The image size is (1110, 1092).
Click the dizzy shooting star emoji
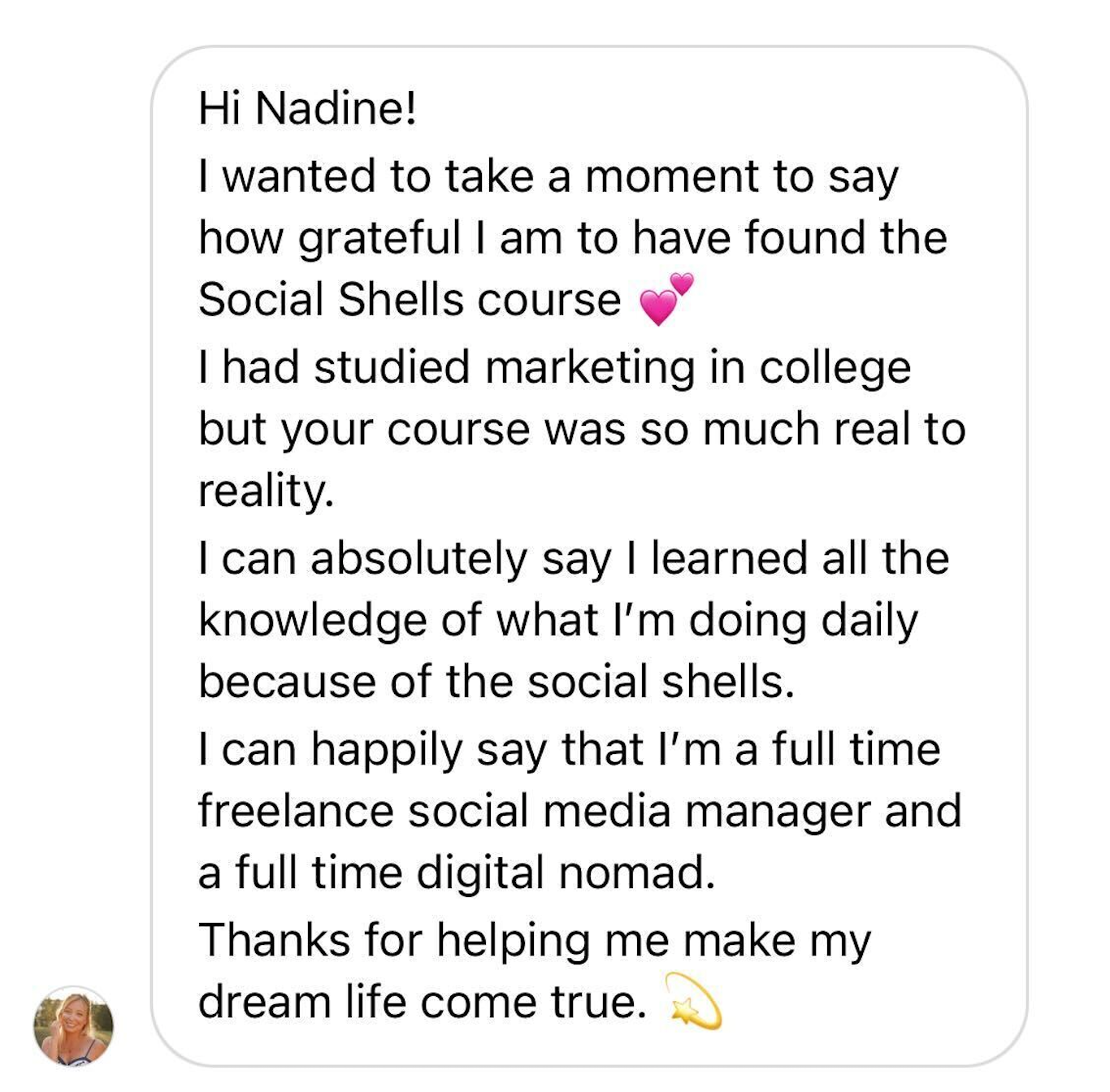(x=693, y=1001)
